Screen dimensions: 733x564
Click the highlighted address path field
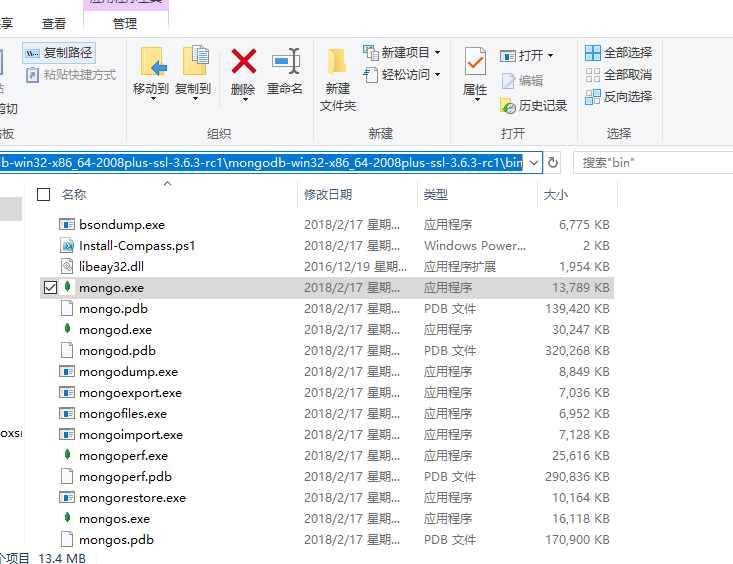click(x=261, y=163)
